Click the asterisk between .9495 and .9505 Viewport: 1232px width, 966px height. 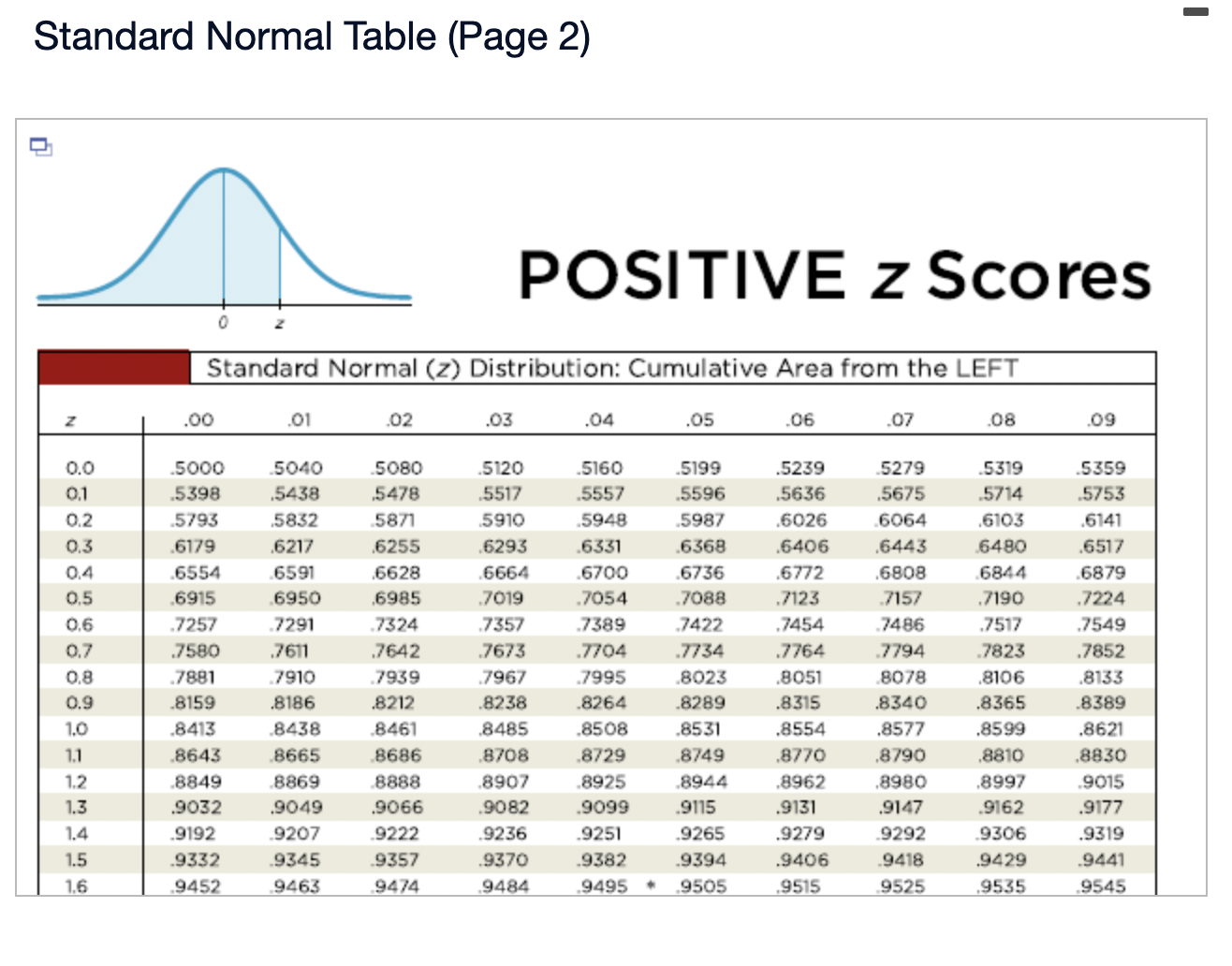(651, 885)
